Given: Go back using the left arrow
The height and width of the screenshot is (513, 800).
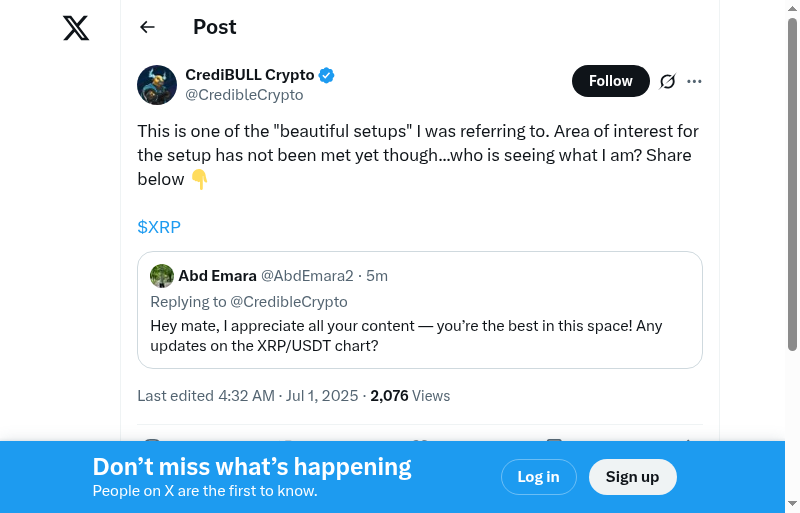Looking at the screenshot, I should pyautogui.click(x=148, y=28).
